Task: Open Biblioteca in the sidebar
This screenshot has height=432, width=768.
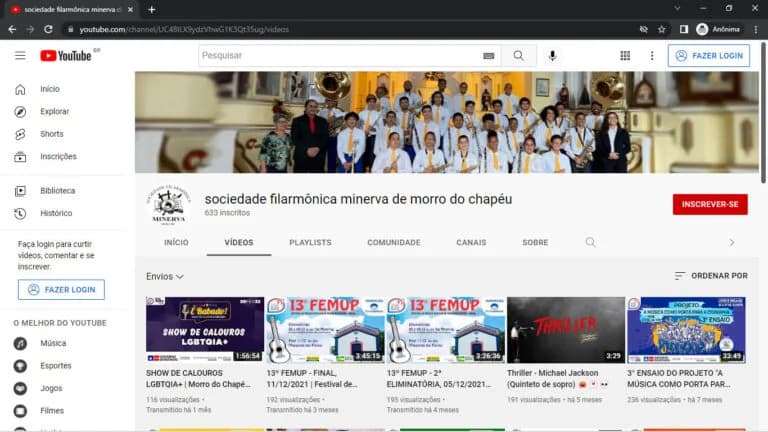Action: pos(57,191)
